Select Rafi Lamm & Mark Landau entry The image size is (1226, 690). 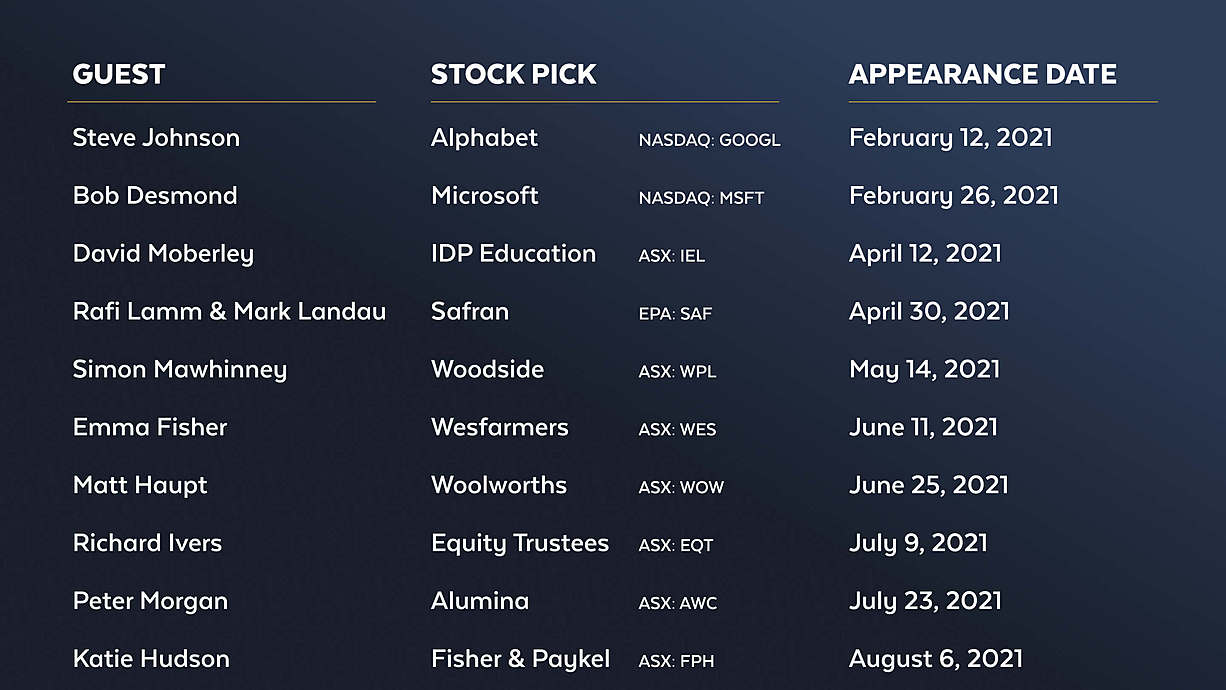coord(229,312)
